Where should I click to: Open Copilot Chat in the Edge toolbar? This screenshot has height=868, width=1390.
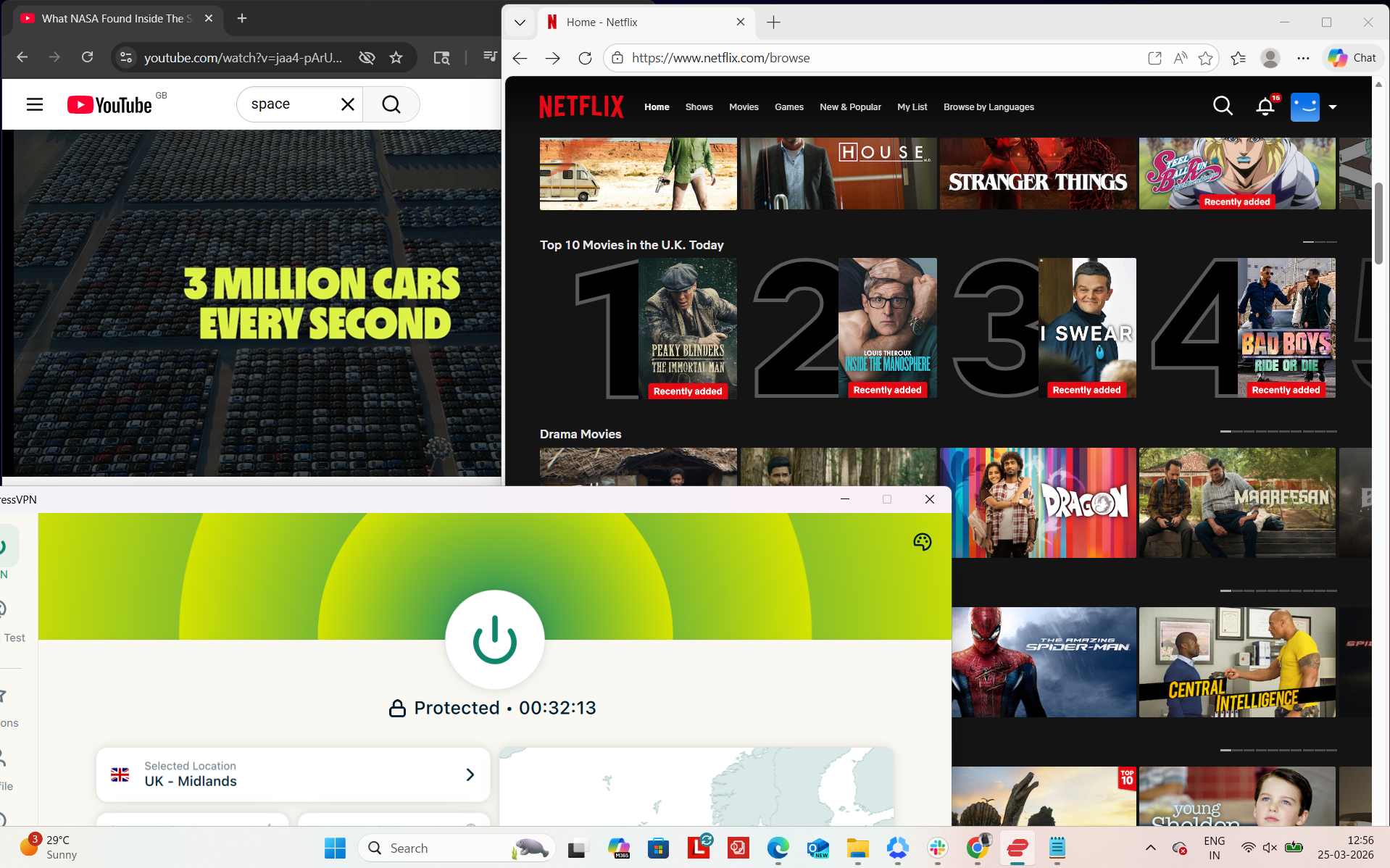pos(1351,58)
